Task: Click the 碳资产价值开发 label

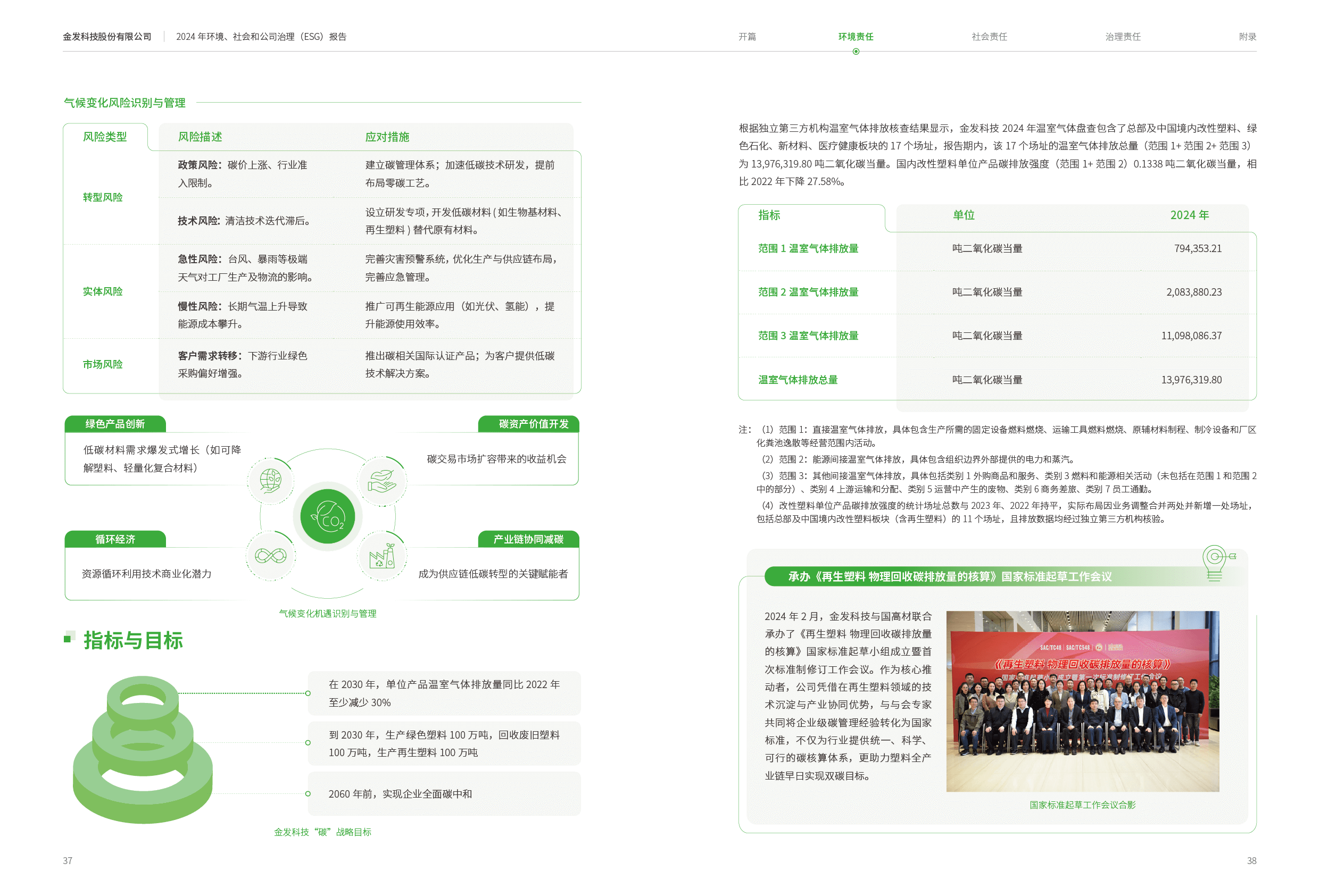Action: 533,424
